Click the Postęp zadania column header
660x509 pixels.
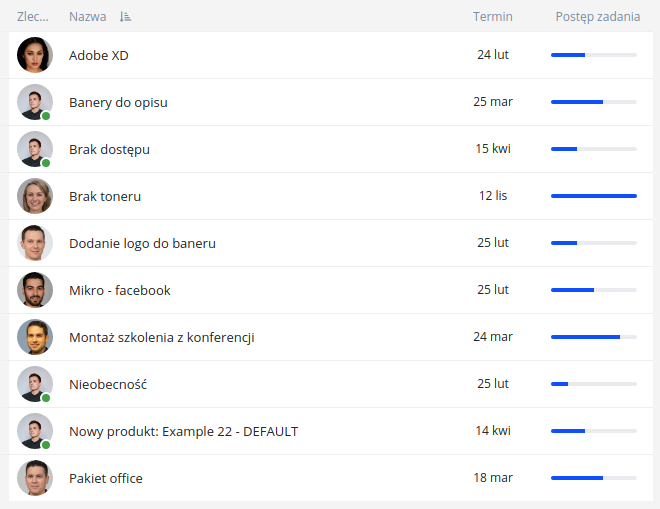[x=597, y=17]
